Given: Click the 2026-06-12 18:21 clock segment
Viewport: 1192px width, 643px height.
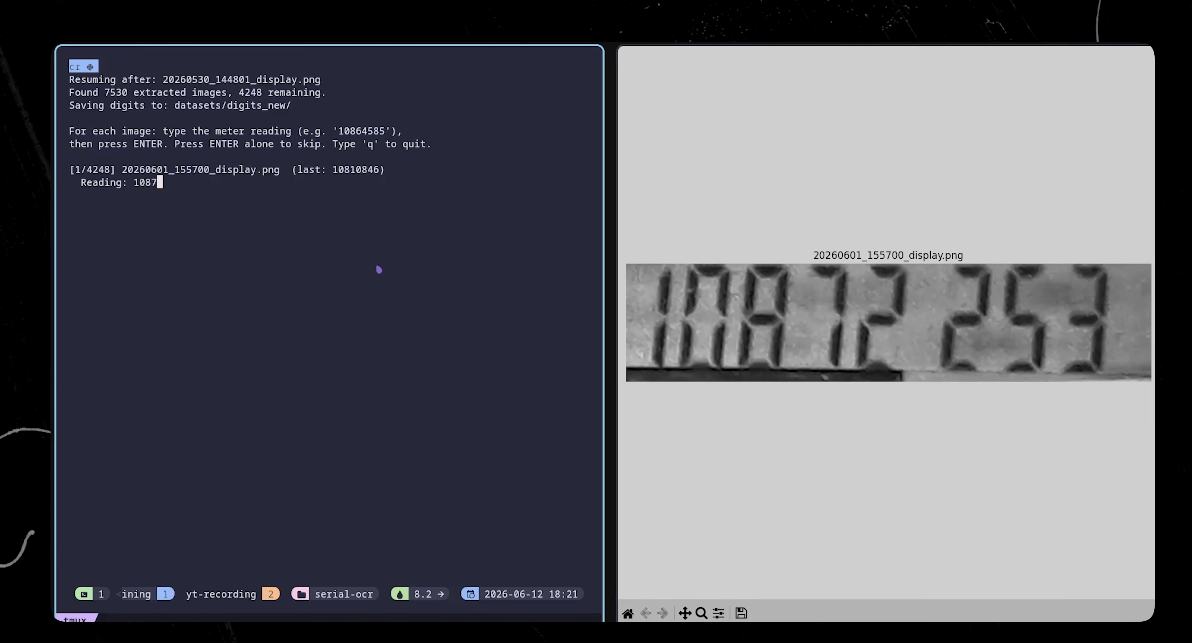Looking at the screenshot, I should 531,594.
